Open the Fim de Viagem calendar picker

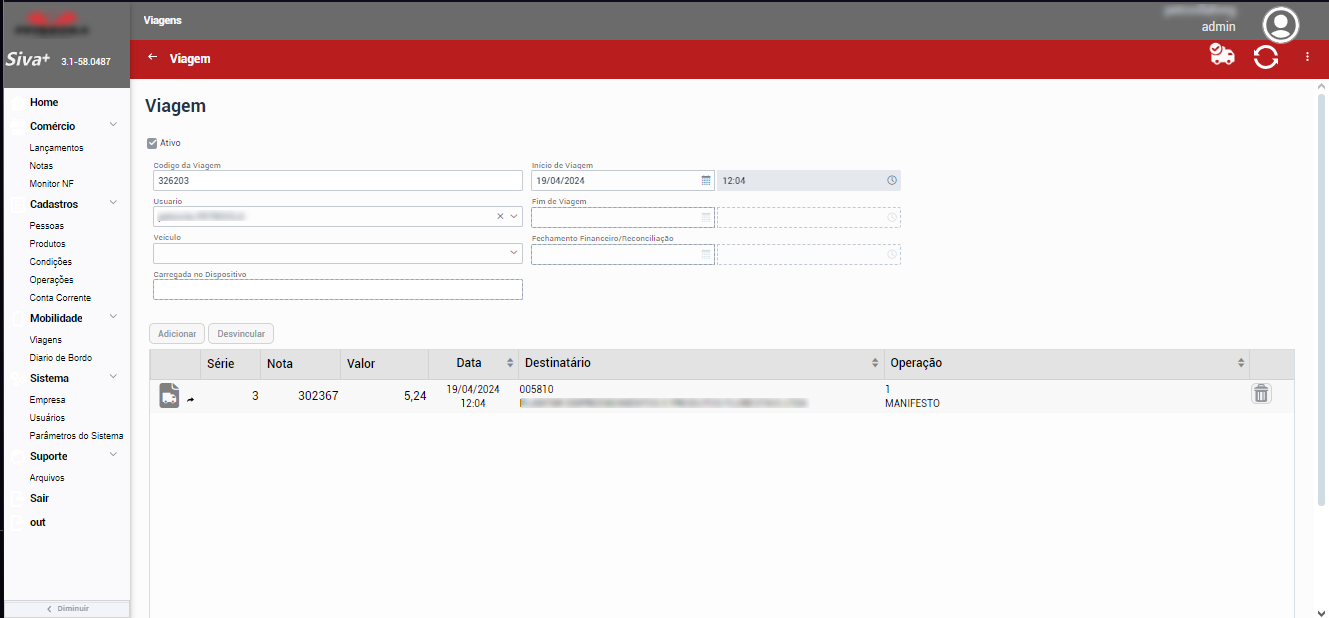[705, 217]
